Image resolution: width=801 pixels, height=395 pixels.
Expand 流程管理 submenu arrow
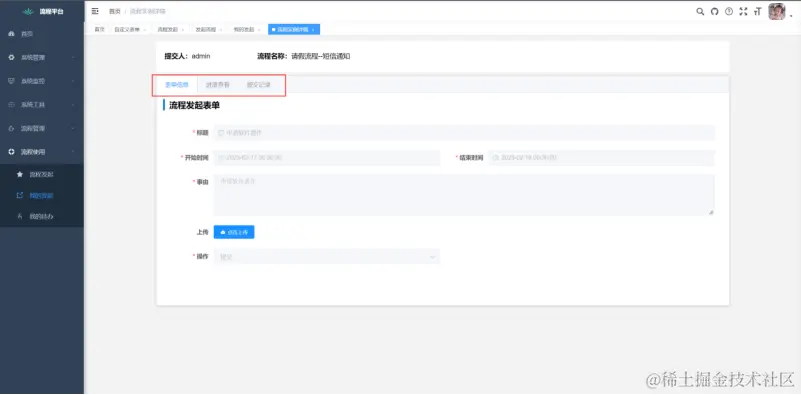[x=73, y=128]
